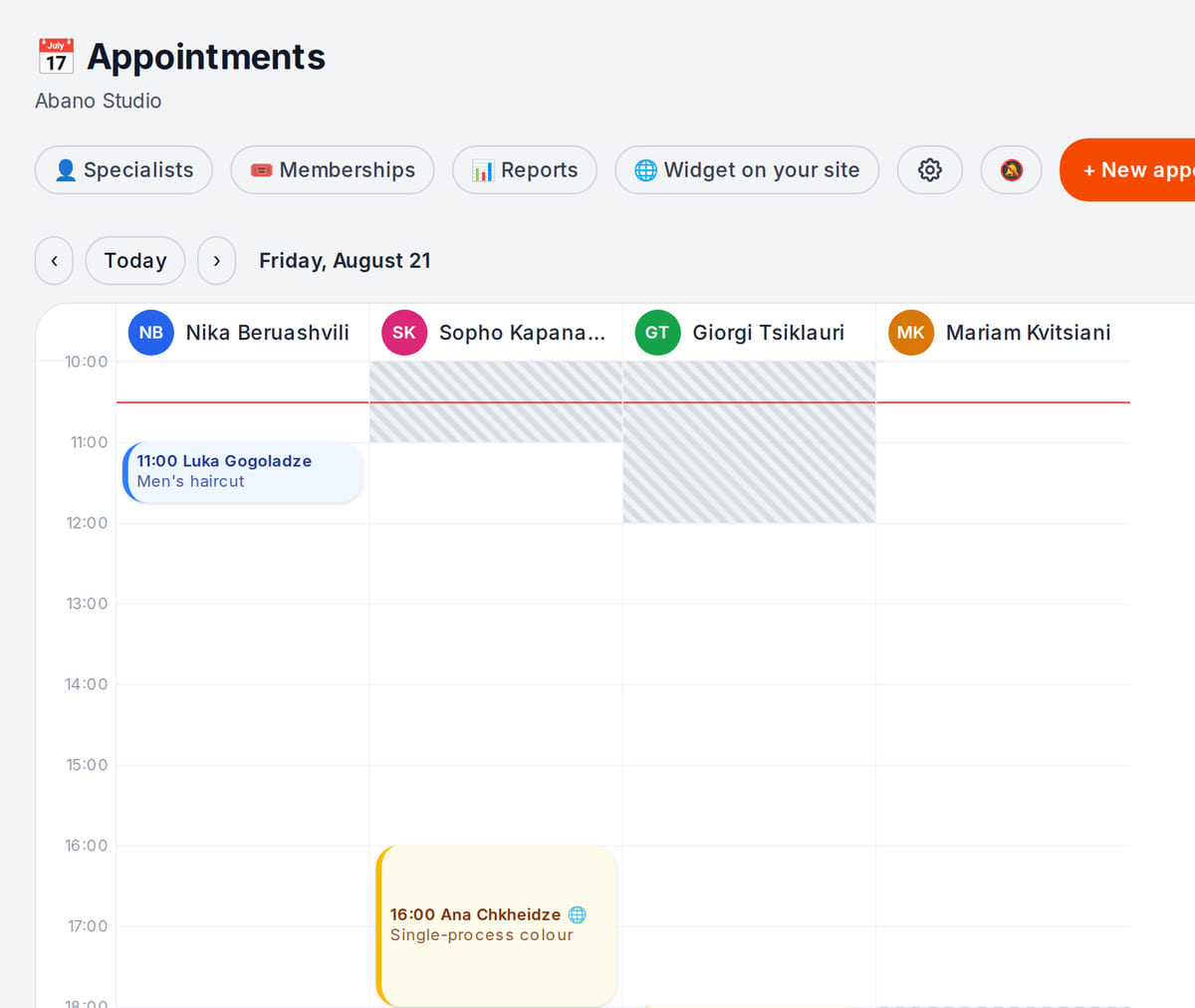Viewport: 1195px width, 1008px height.
Task: Click the SK avatar for Sopho Kapana
Action: point(404,333)
